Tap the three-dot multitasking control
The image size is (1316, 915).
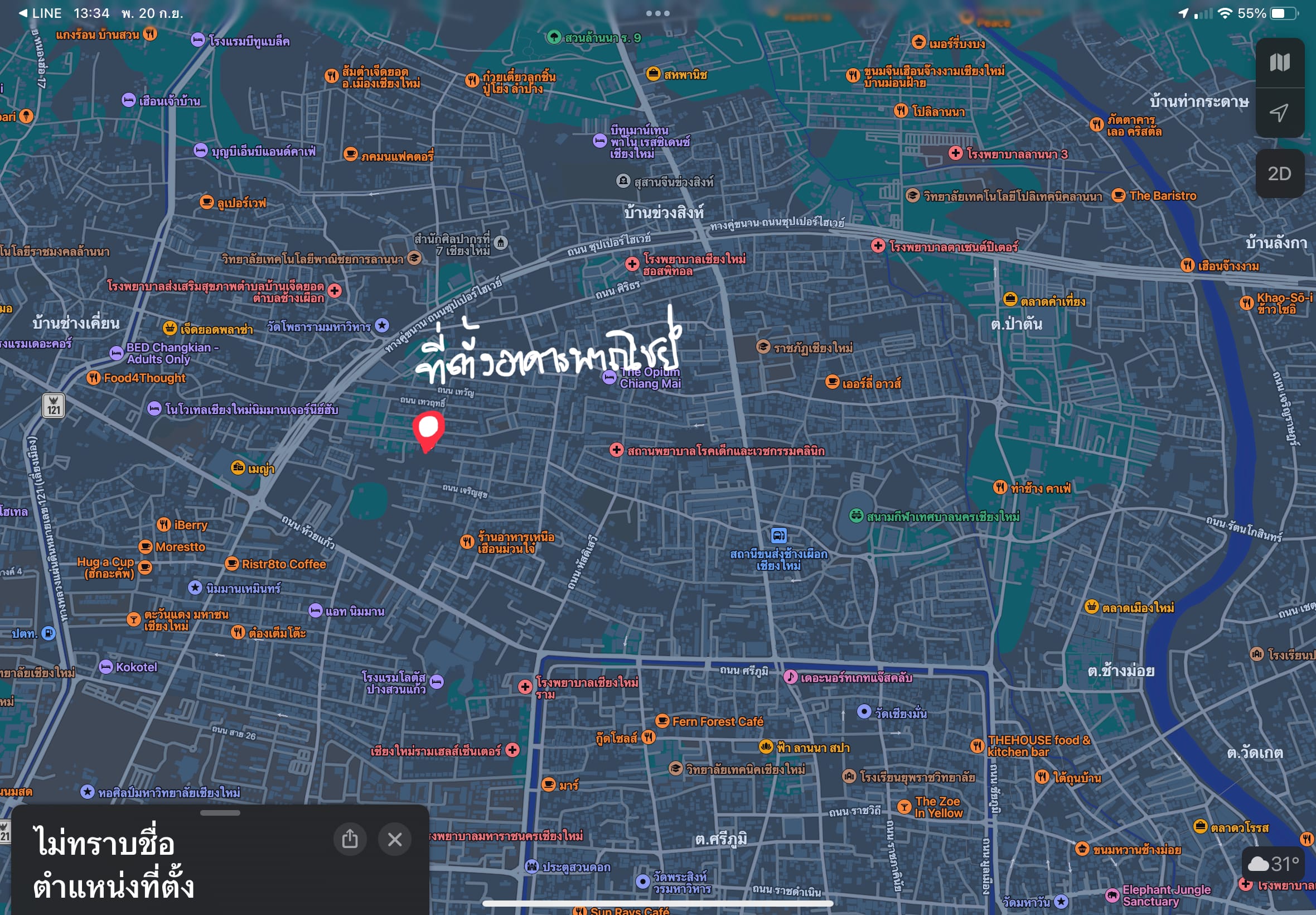657,13
